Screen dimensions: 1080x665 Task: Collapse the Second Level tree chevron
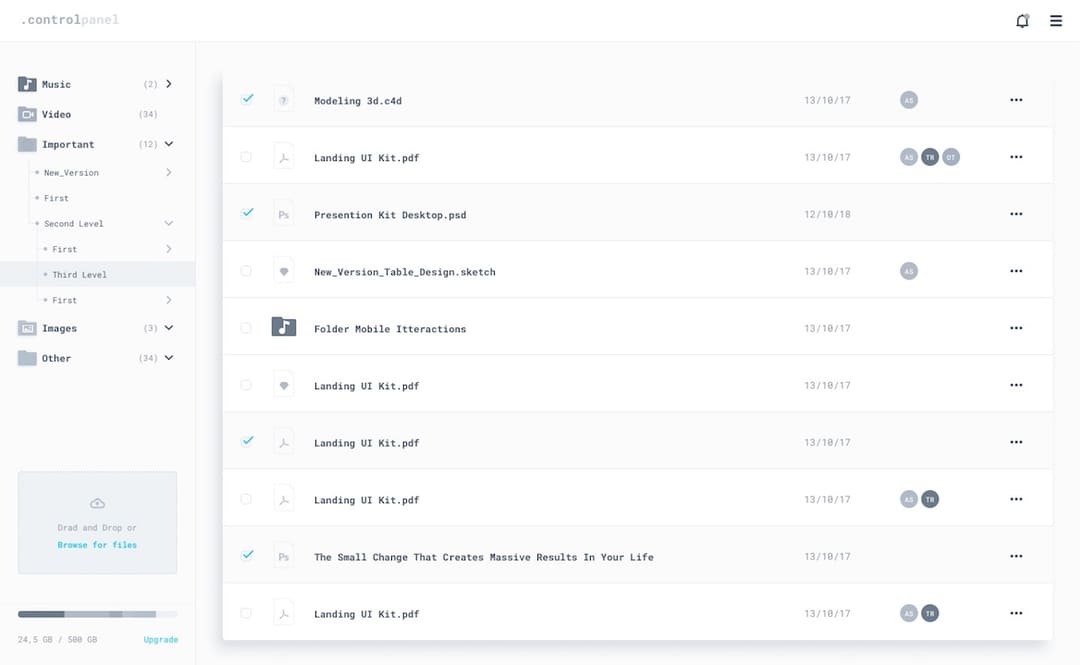coord(168,222)
